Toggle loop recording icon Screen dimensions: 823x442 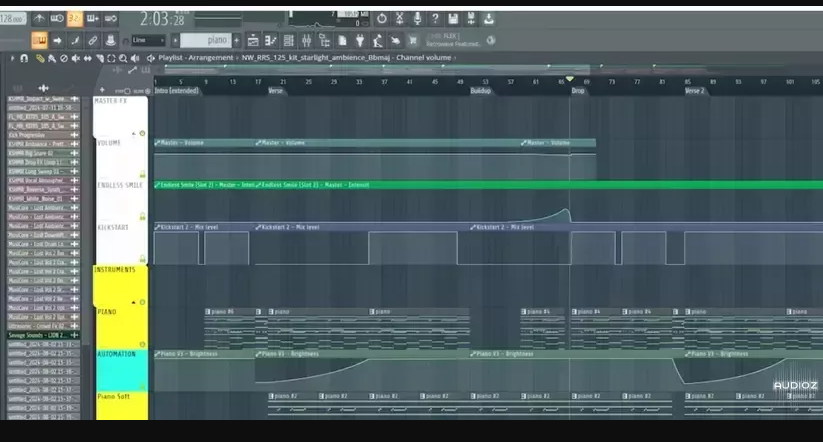click(111, 19)
